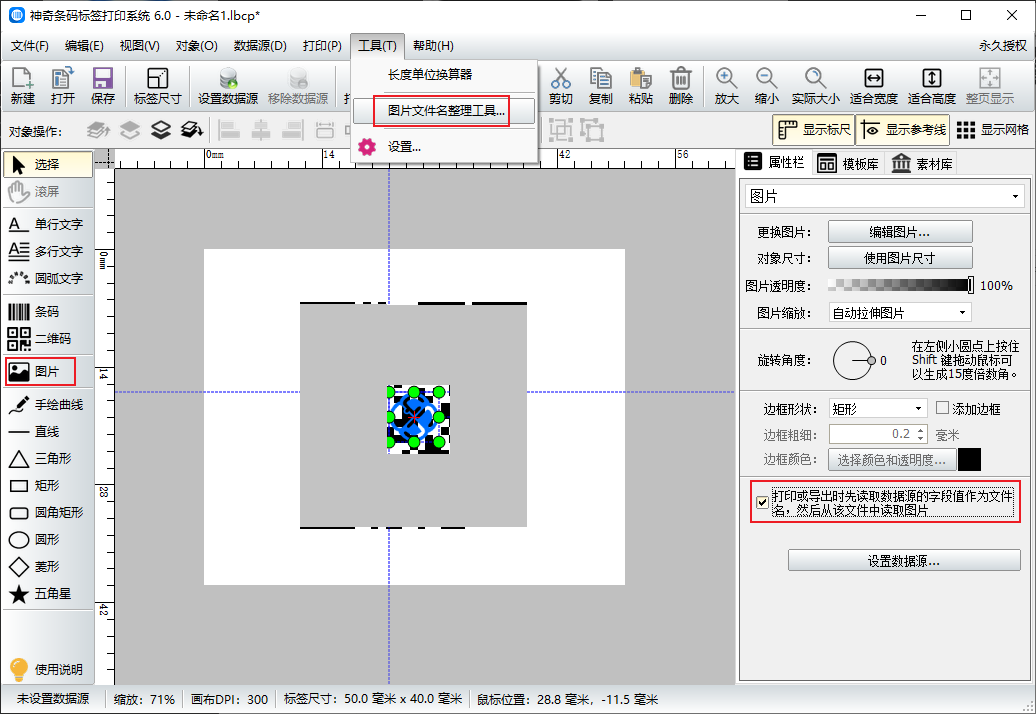Toggle the 显示参考线 guide lines
1036x714 pixels.
click(x=903, y=130)
